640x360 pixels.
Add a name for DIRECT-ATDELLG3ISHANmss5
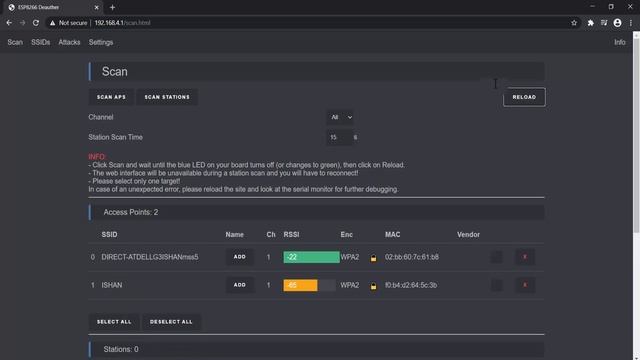(240, 257)
